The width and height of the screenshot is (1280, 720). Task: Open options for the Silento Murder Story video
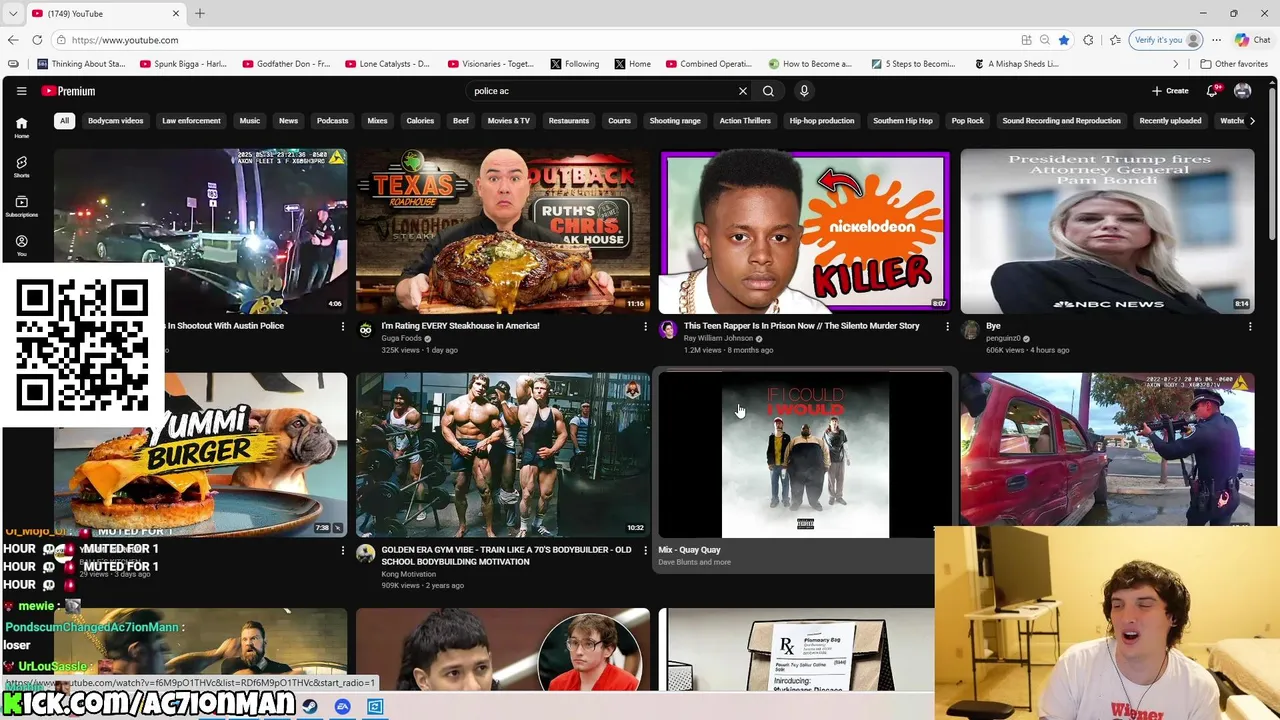947,327
